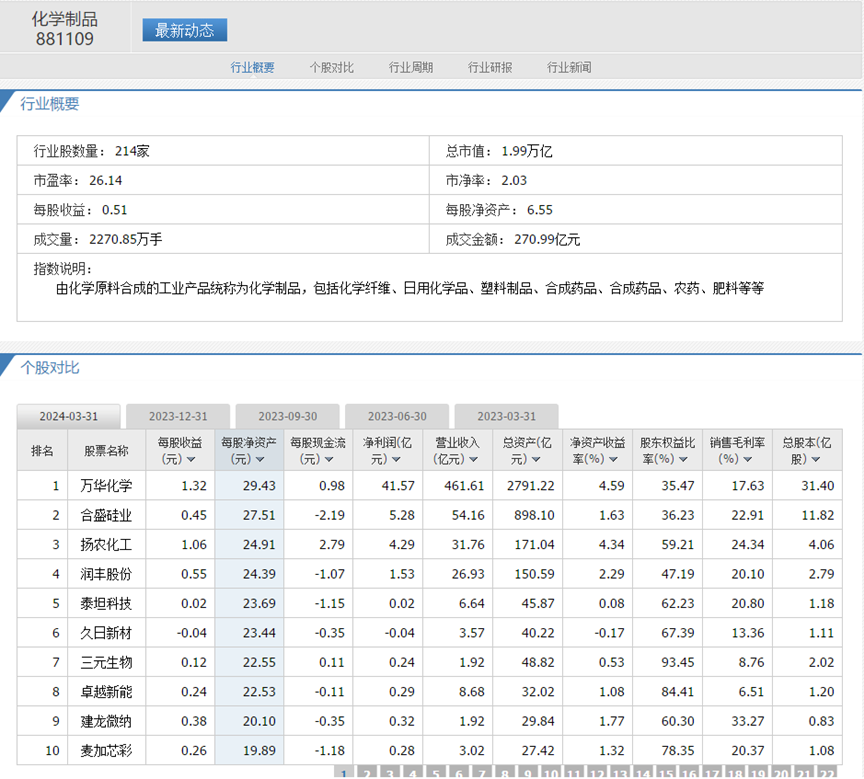Click 合盛硅业 revenue 54.16
The height and width of the screenshot is (779, 864).
(x=468, y=515)
